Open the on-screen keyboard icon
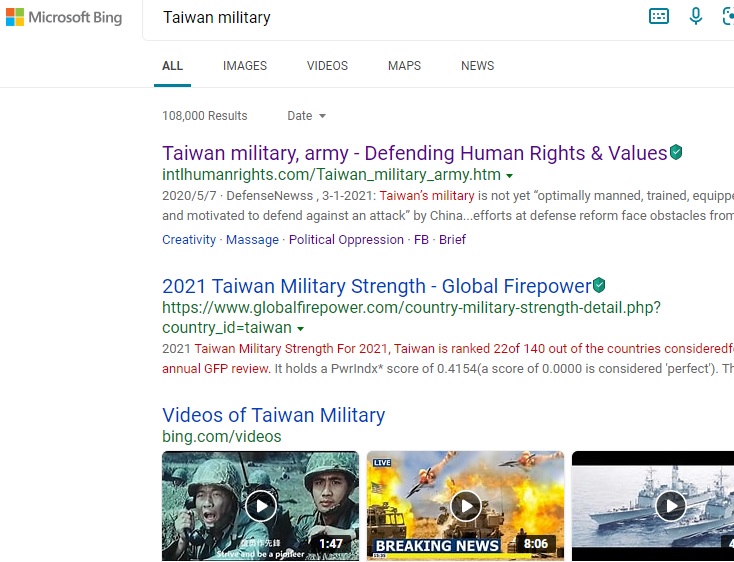This screenshot has width=734, height=562. [x=659, y=16]
